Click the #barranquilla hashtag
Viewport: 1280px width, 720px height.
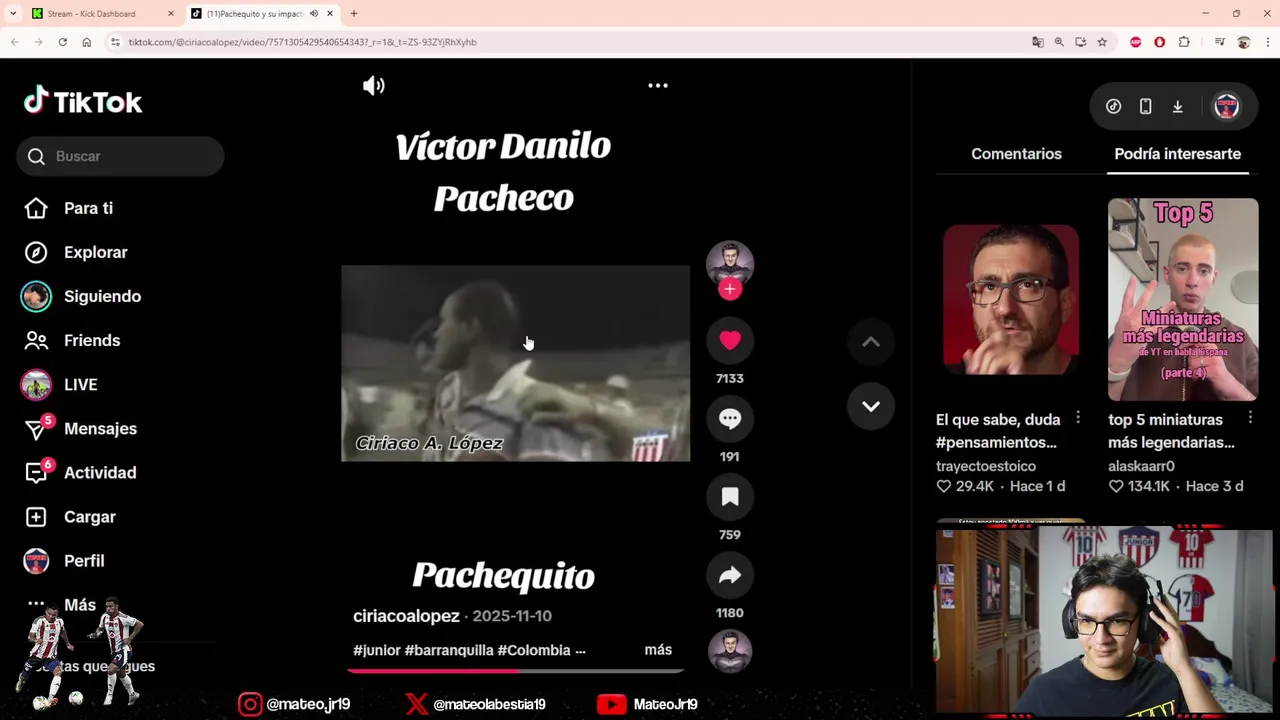449,650
